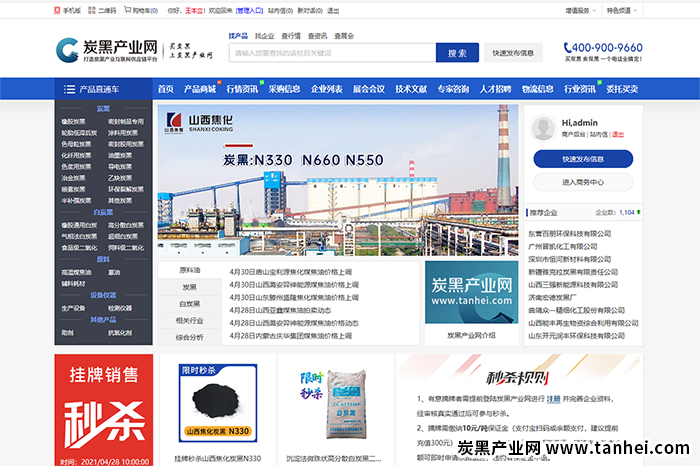Open the 技术文献 nav item

[411, 89]
